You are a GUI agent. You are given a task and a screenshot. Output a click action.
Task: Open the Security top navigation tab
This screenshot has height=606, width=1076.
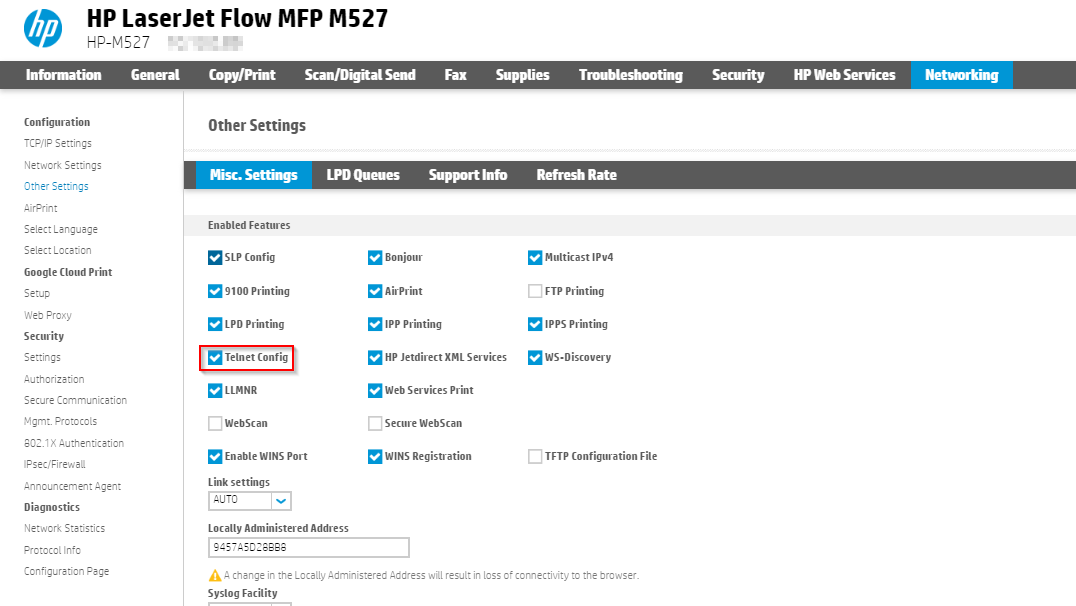pyautogui.click(x=738, y=75)
